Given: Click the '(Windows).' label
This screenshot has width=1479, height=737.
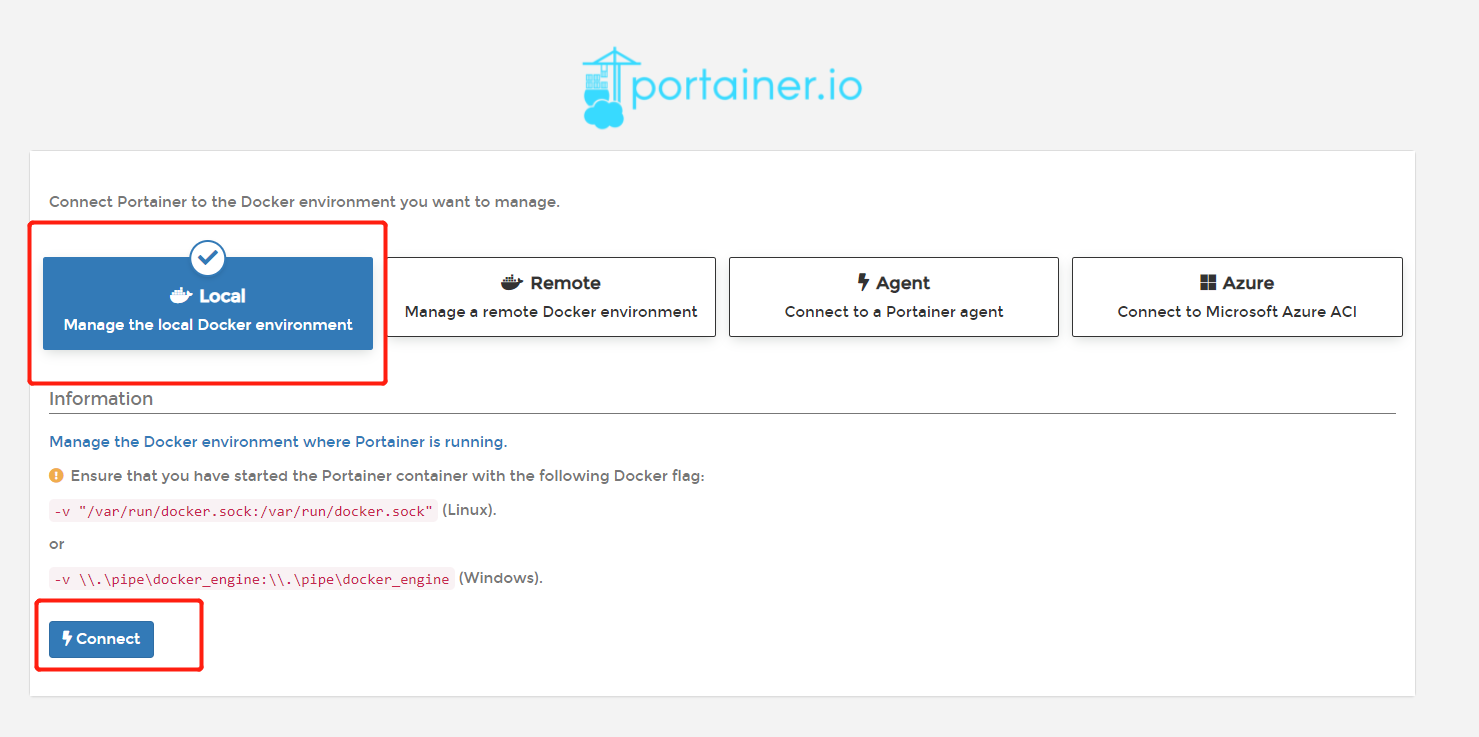Looking at the screenshot, I should tap(500, 578).
